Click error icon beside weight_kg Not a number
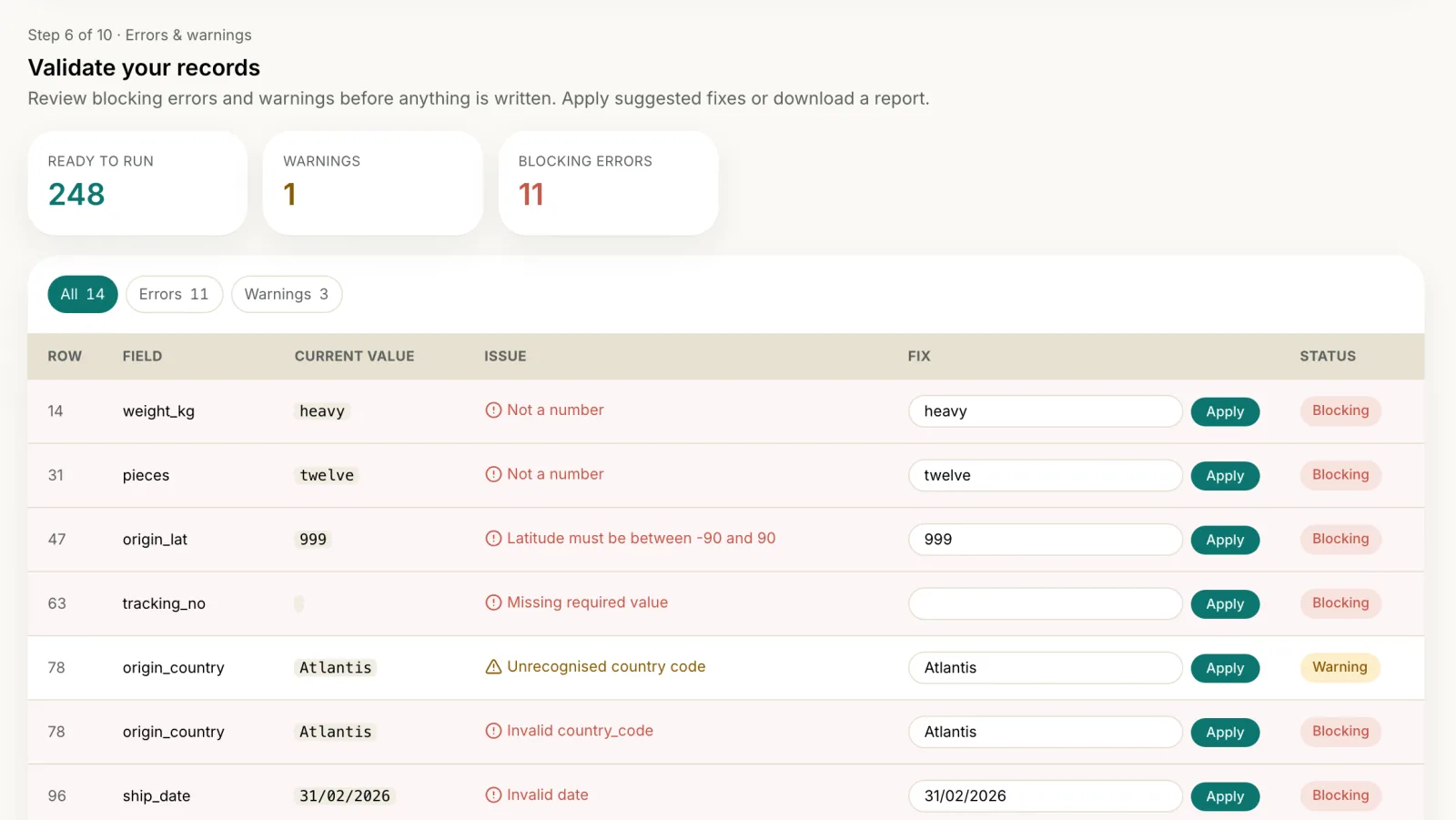1456x820 pixels. tap(493, 410)
